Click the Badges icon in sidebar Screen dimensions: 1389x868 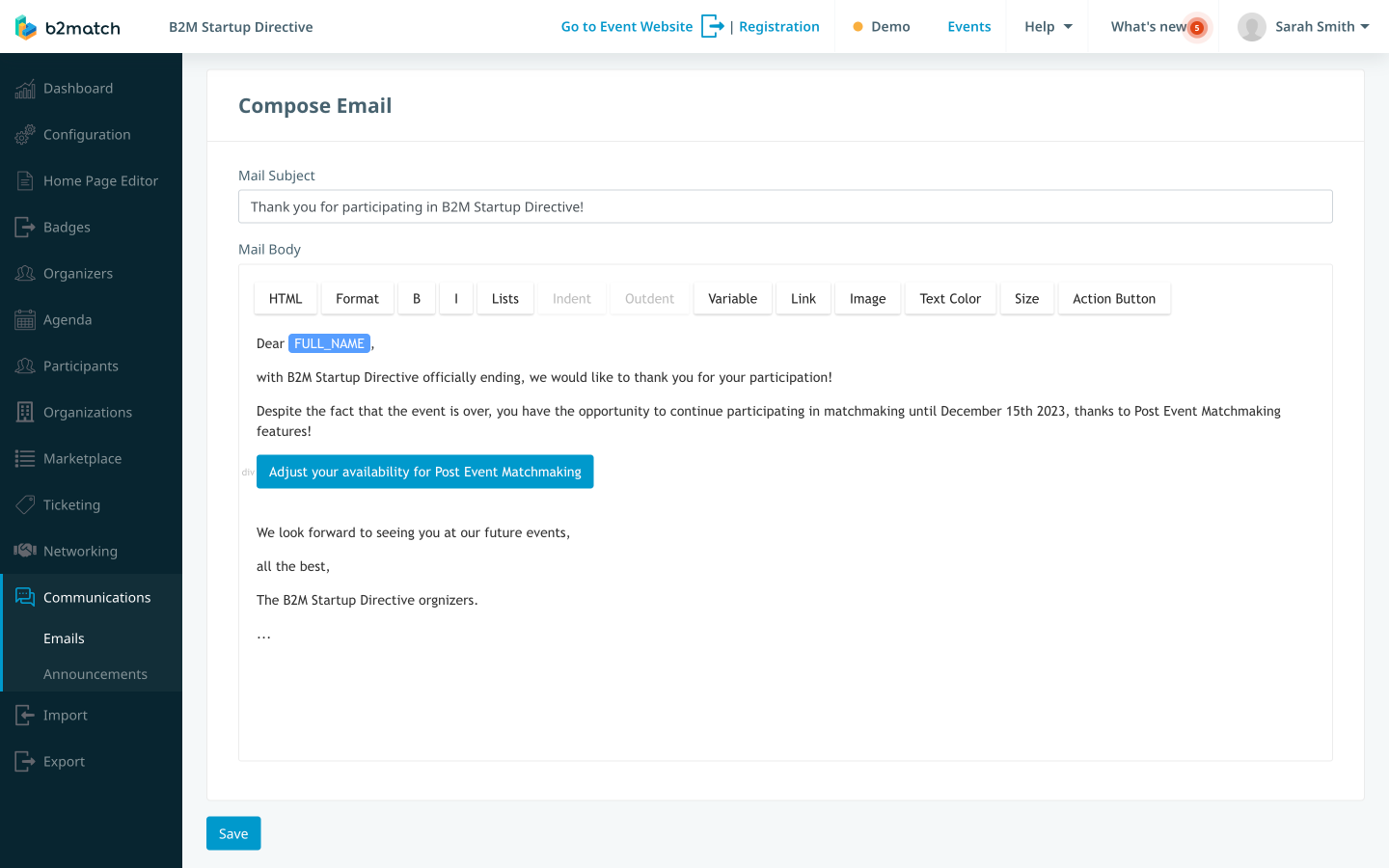25,228
